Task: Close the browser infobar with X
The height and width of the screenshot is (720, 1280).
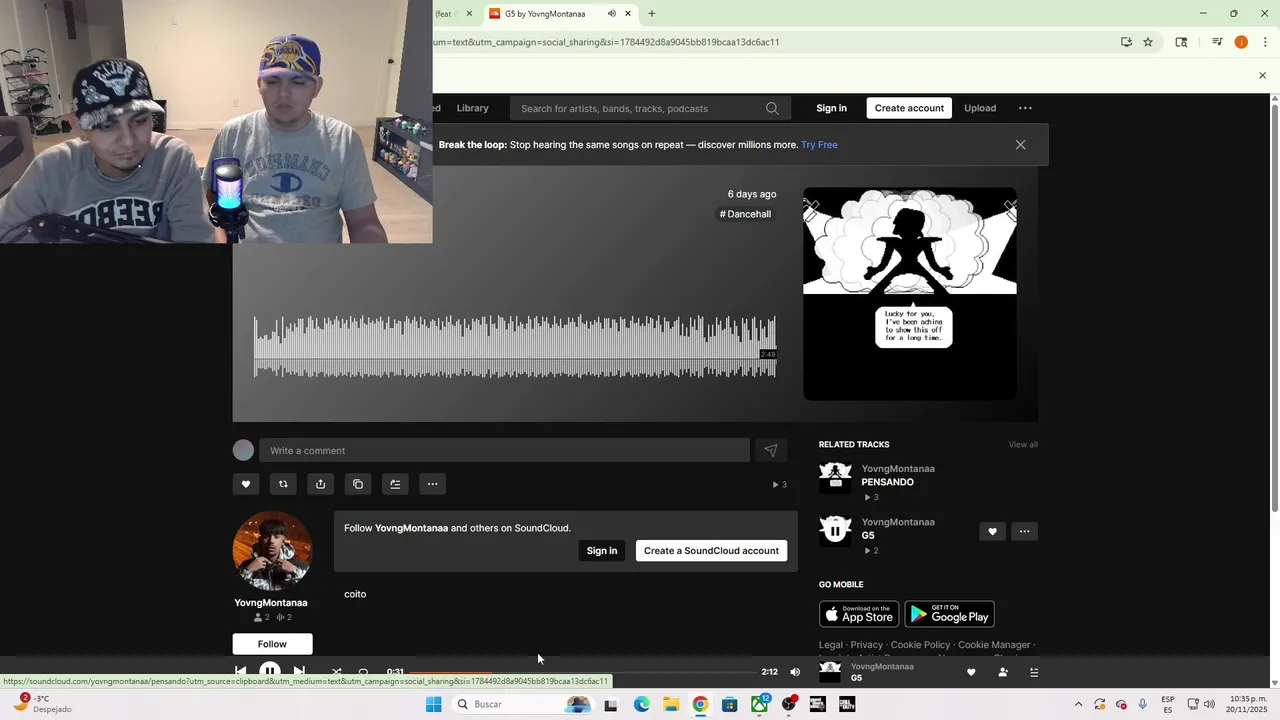Action: click(1262, 75)
